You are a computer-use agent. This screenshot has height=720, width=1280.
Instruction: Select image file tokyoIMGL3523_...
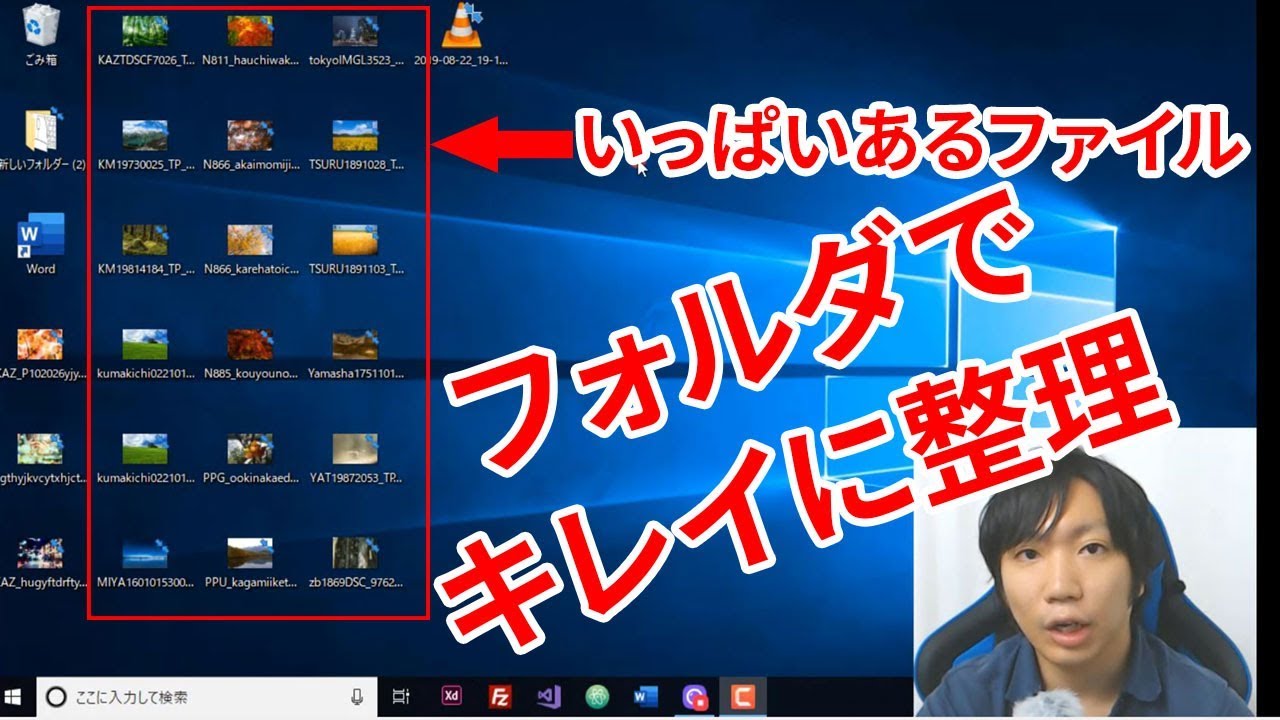(x=356, y=40)
